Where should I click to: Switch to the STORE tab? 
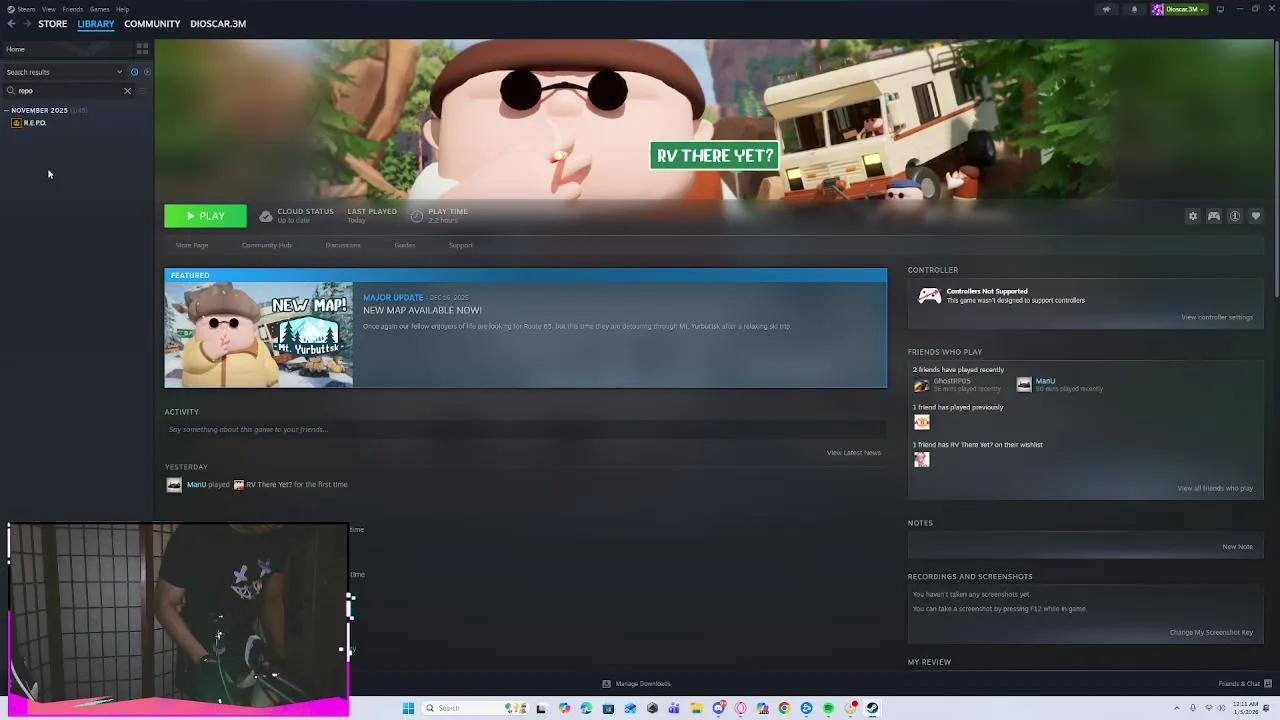pos(53,24)
